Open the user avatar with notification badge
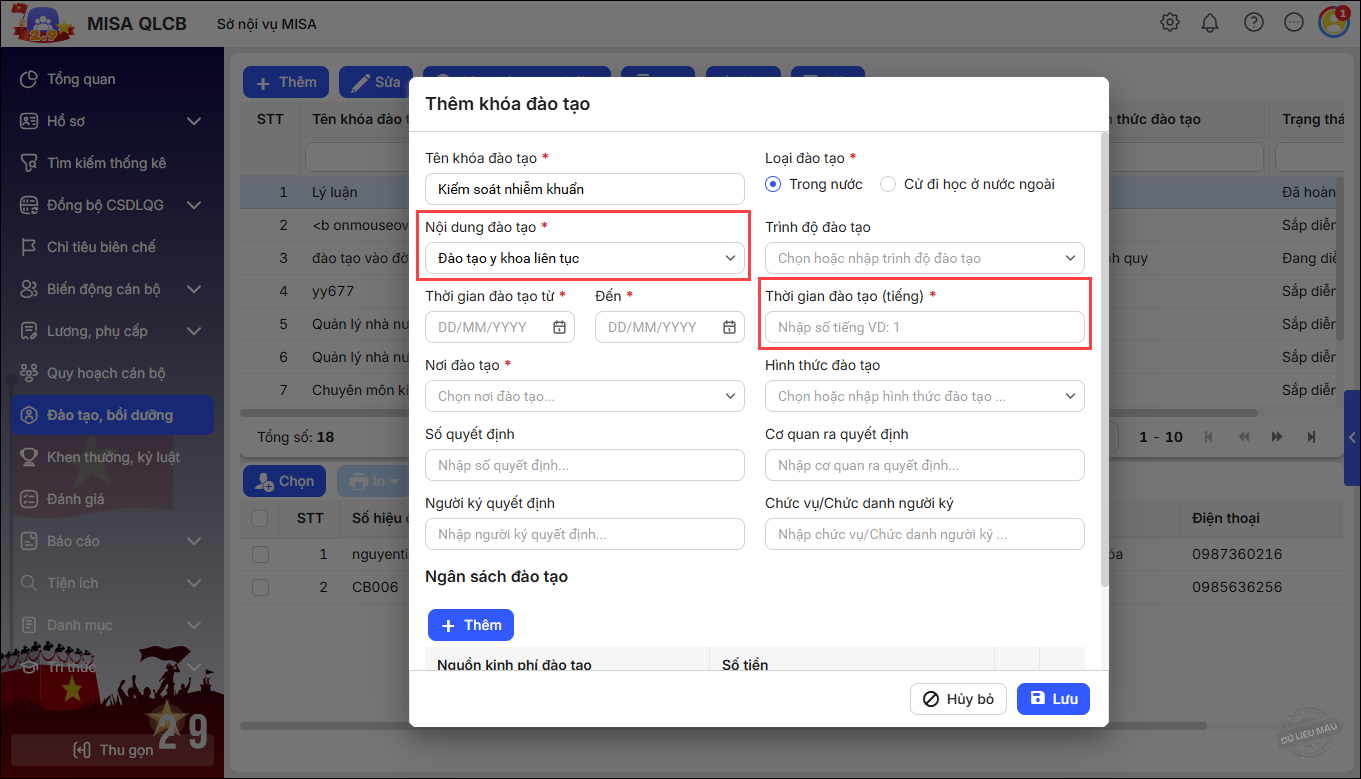This screenshot has height=779, width=1361. point(1333,22)
